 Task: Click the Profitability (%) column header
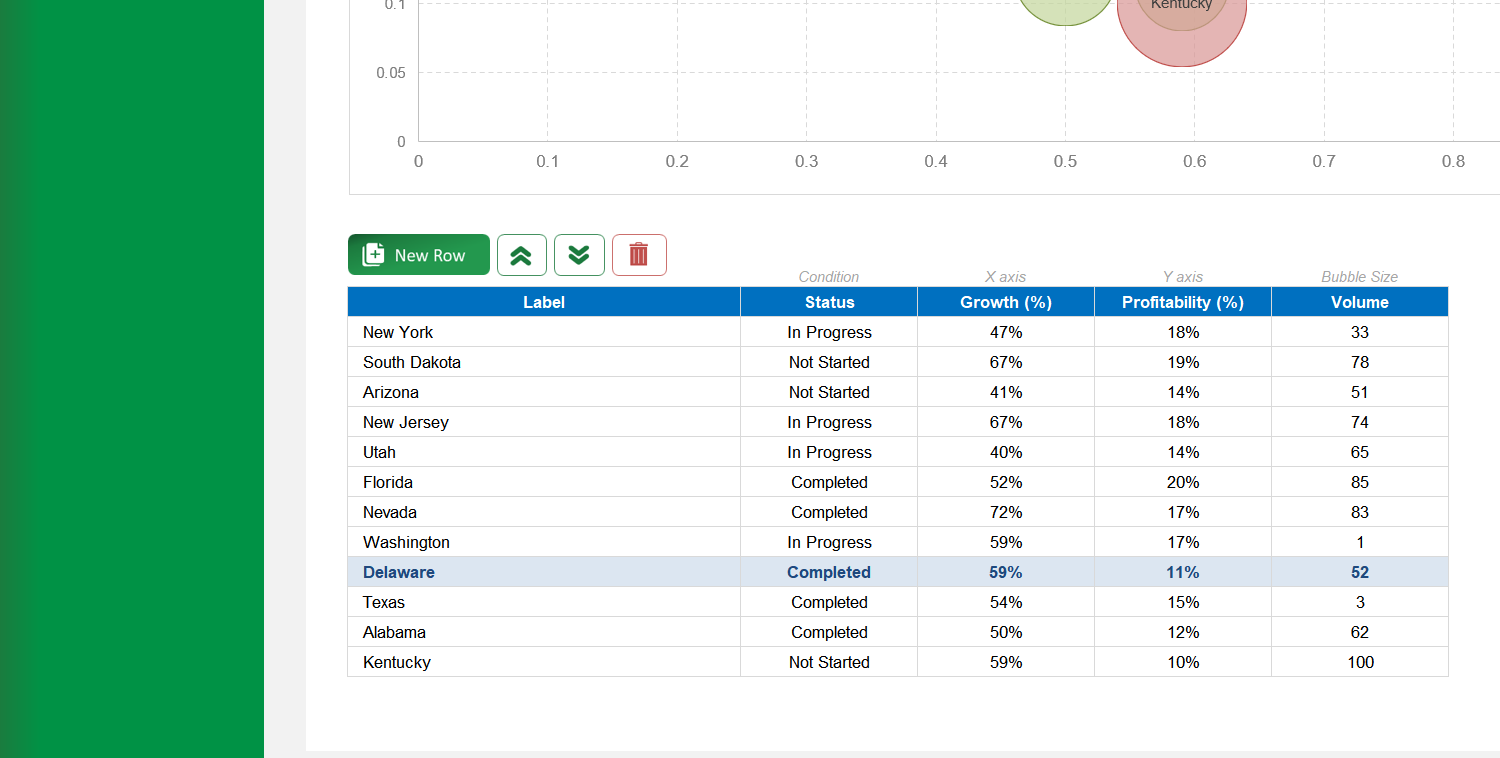pos(1182,301)
